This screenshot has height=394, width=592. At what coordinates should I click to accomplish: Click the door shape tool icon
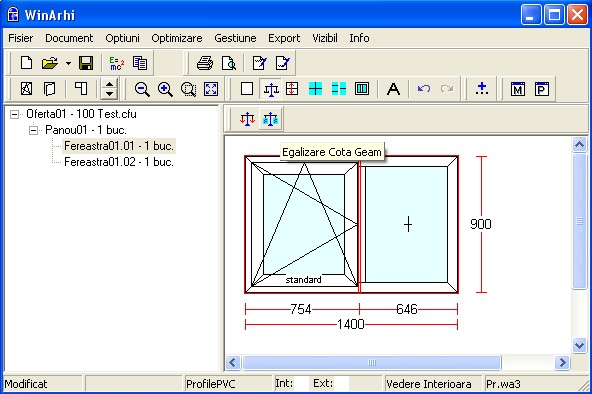[49, 89]
